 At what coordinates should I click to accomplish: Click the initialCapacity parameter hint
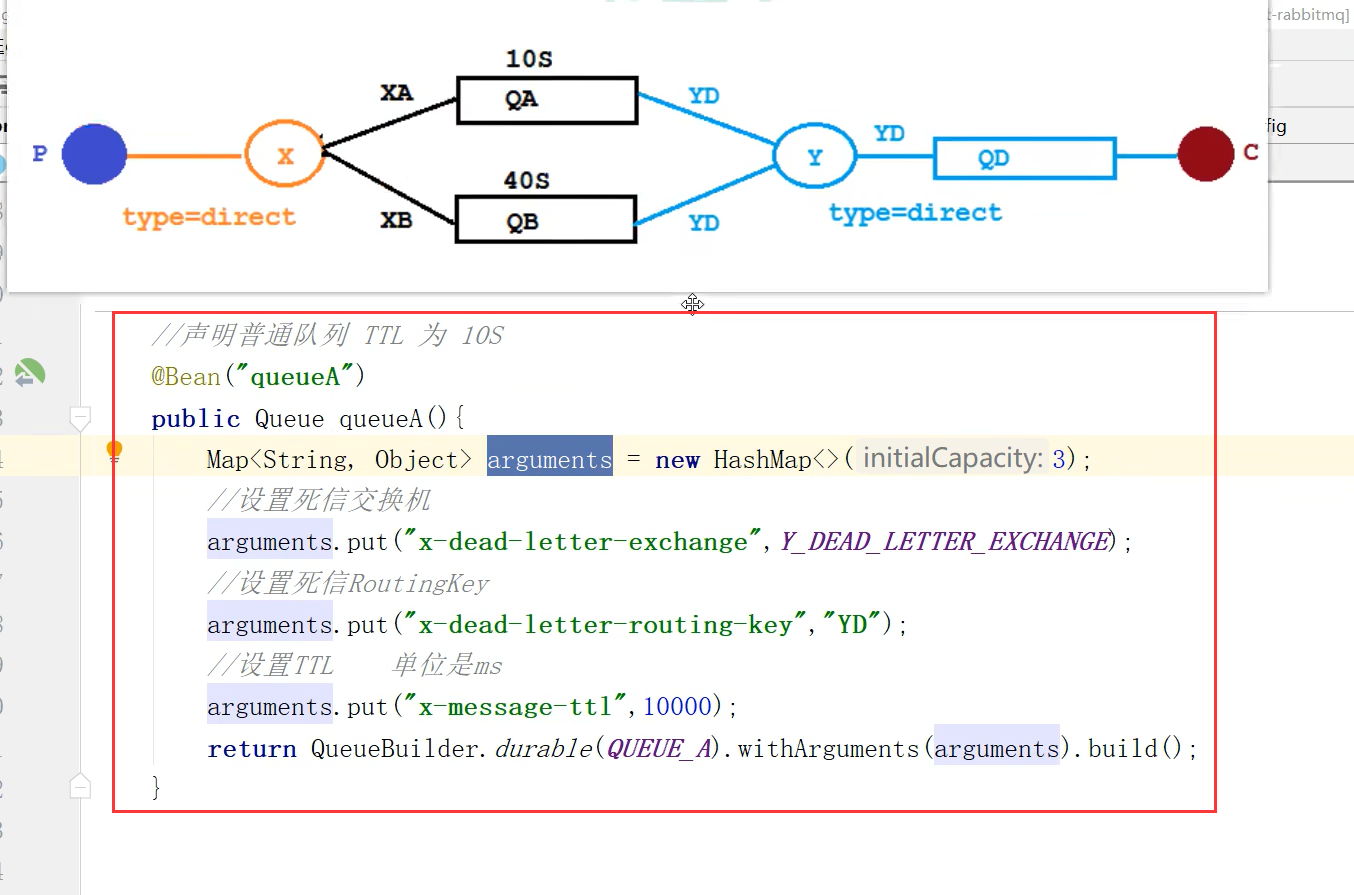click(953, 459)
